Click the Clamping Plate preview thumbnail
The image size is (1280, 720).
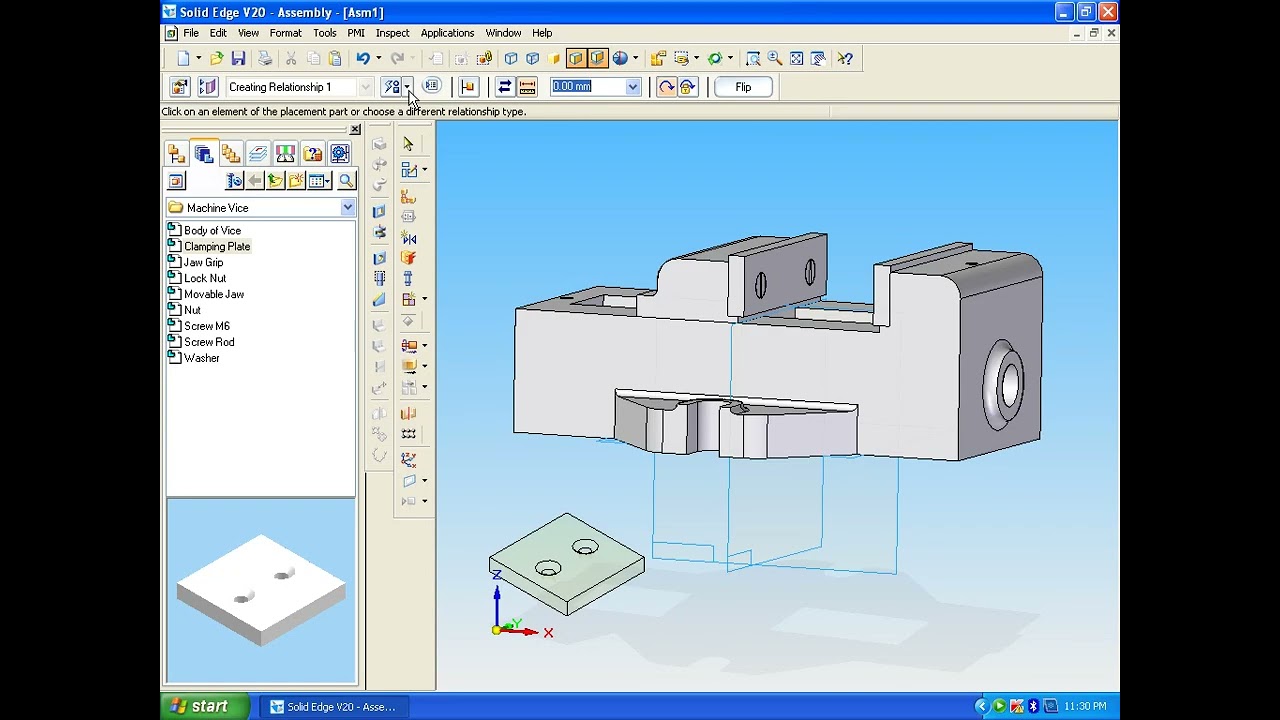261,591
